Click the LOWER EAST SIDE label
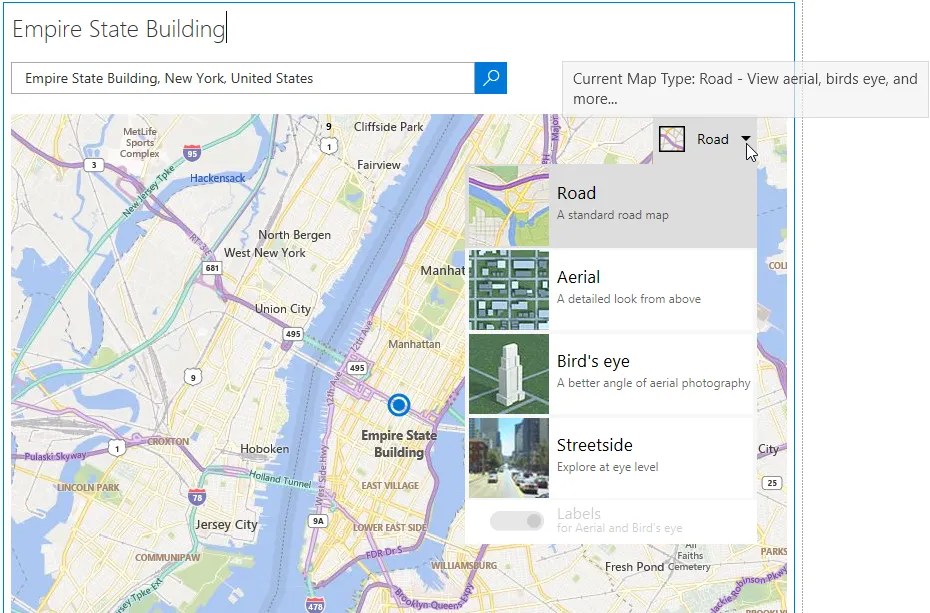This screenshot has width=930, height=613. pyautogui.click(x=389, y=528)
